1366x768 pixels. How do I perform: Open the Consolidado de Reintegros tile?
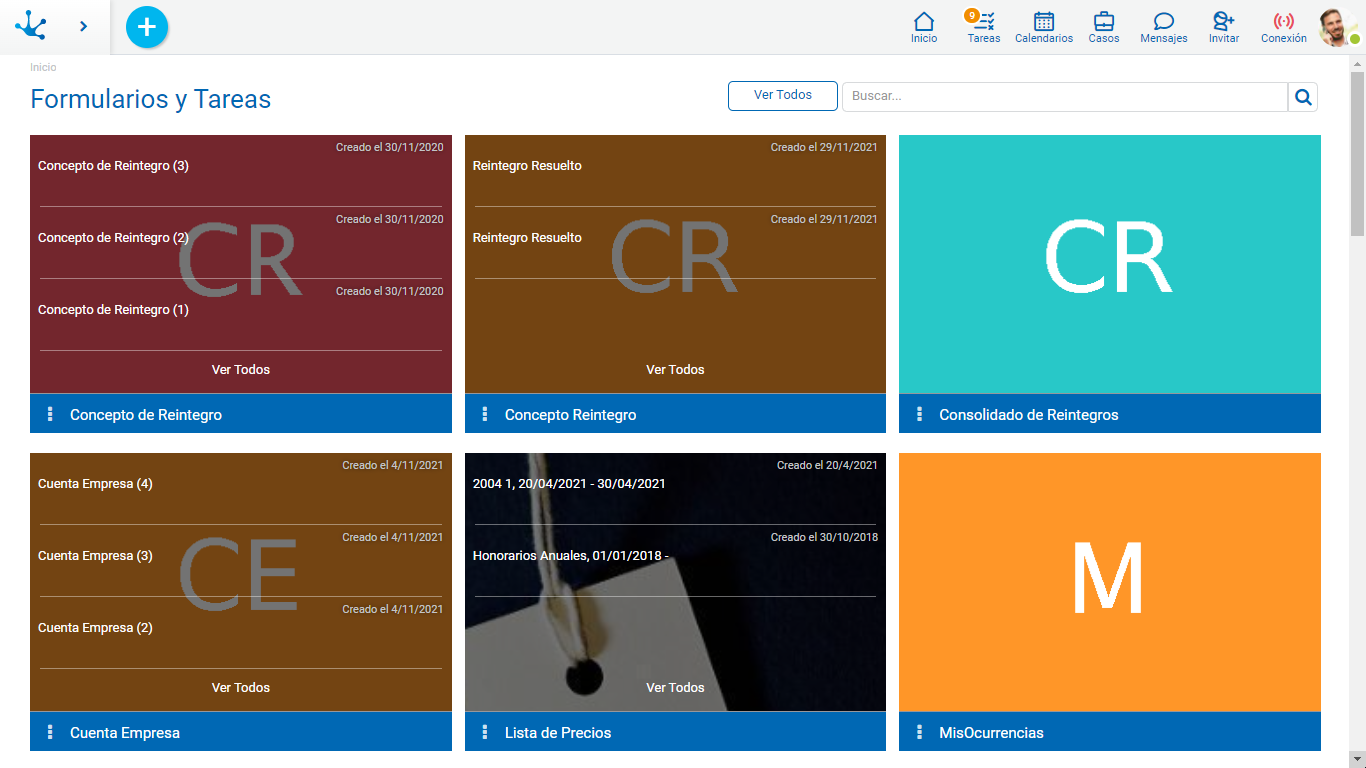pyautogui.click(x=1109, y=264)
